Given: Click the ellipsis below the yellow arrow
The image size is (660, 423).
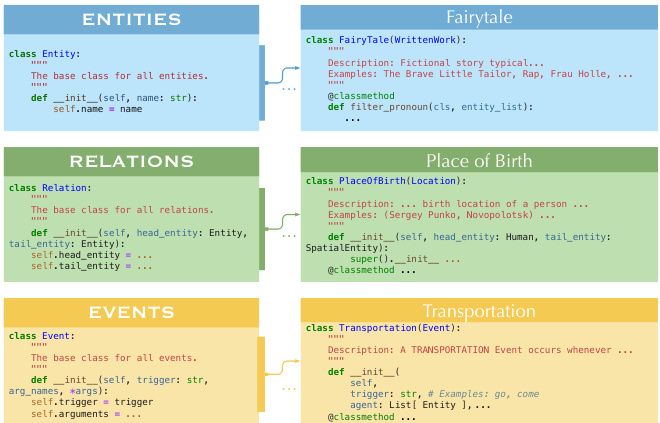Looking at the screenshot, I should (x=288, y=387).
